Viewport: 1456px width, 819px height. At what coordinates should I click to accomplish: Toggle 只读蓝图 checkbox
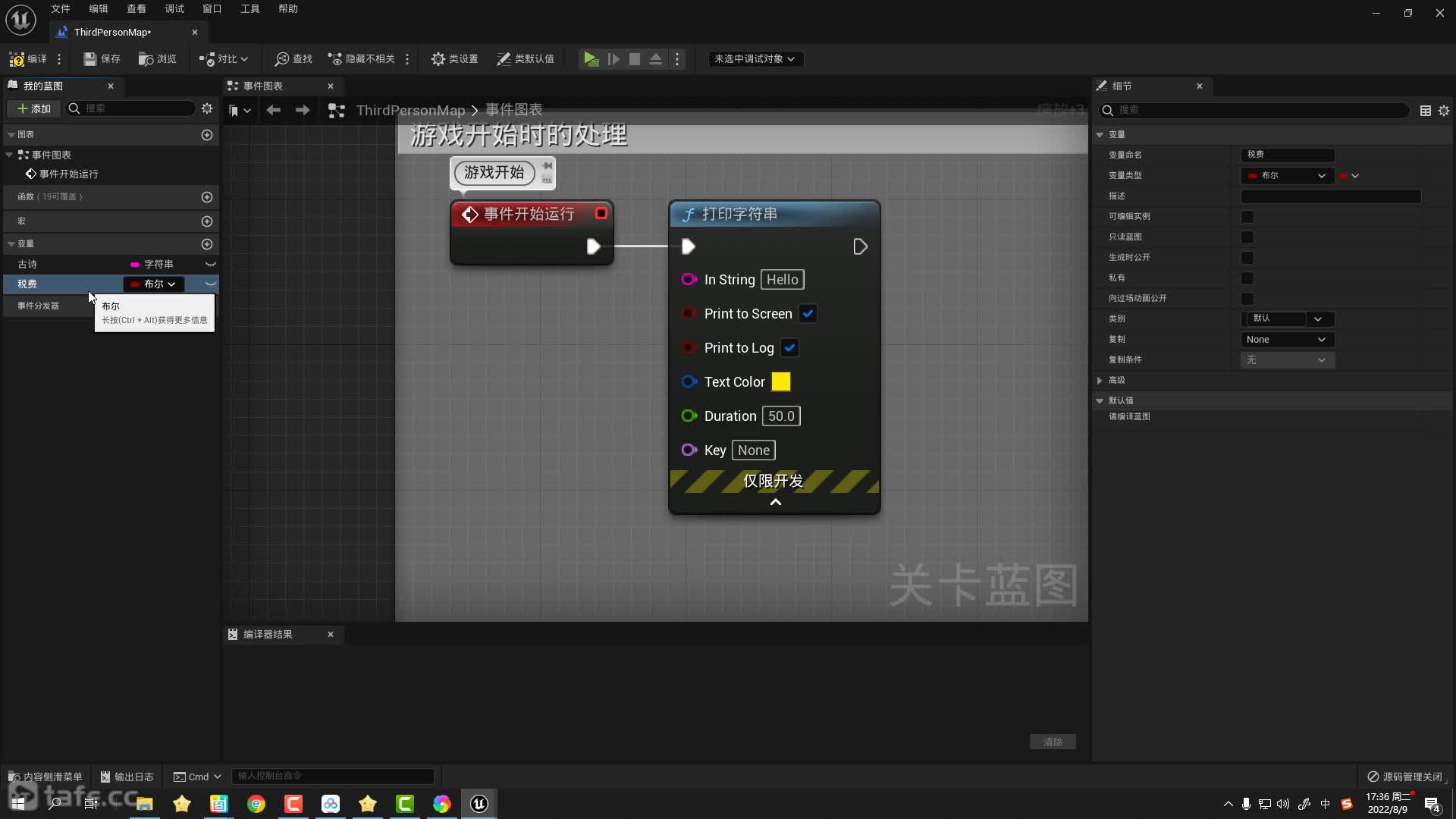(1247, 237)
